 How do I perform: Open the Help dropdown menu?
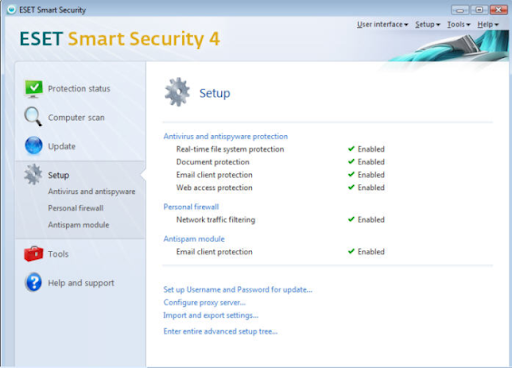point(488,24)
